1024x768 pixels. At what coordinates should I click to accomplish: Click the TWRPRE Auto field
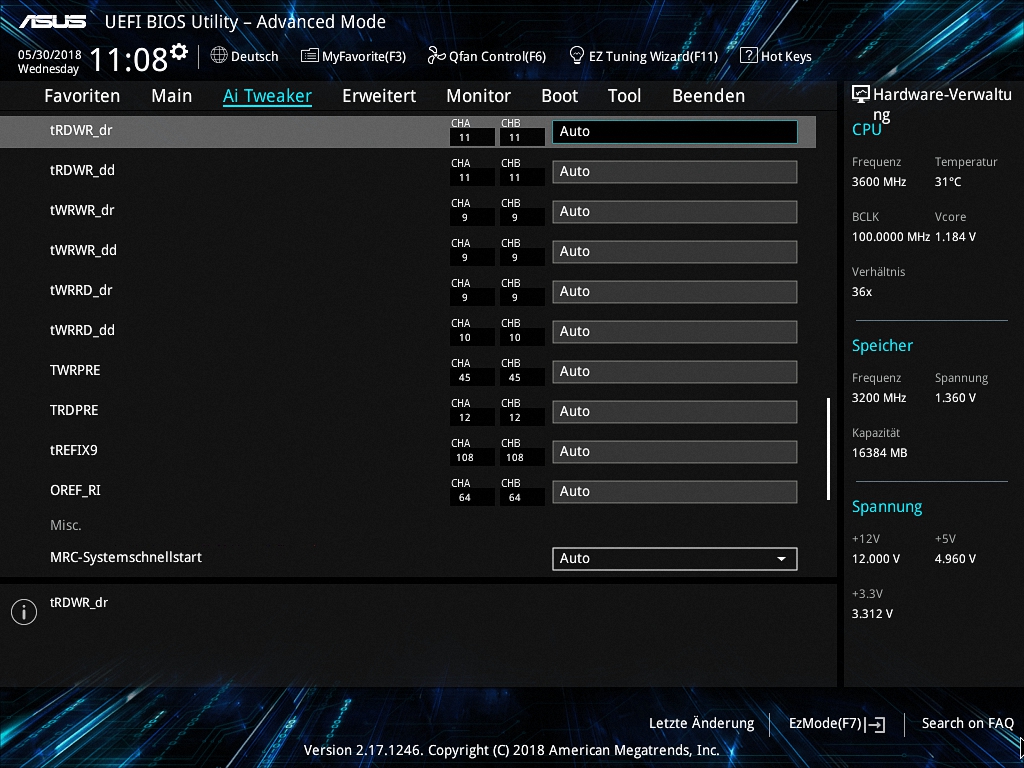675,372
